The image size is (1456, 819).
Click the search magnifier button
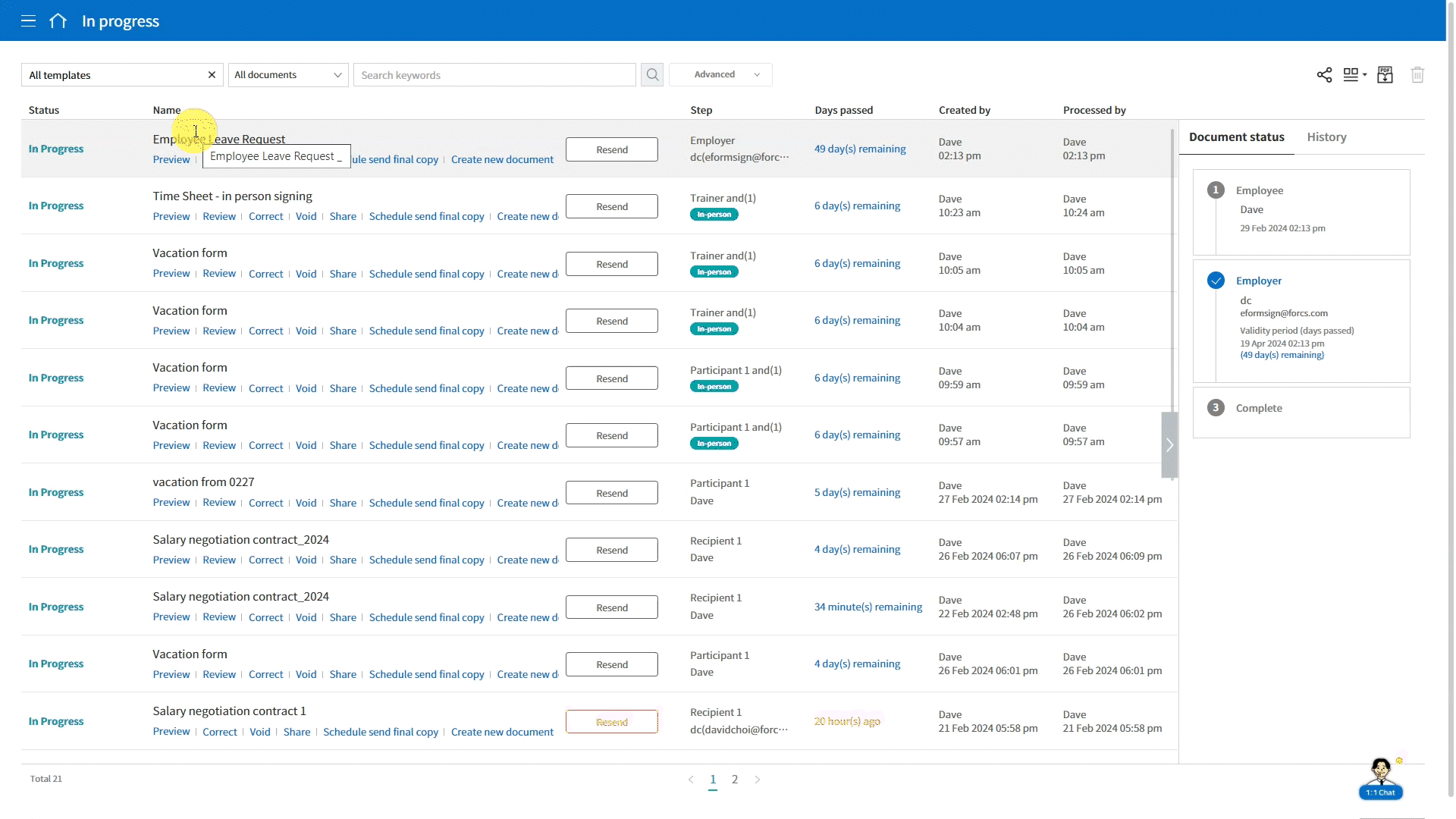point(652,75)
